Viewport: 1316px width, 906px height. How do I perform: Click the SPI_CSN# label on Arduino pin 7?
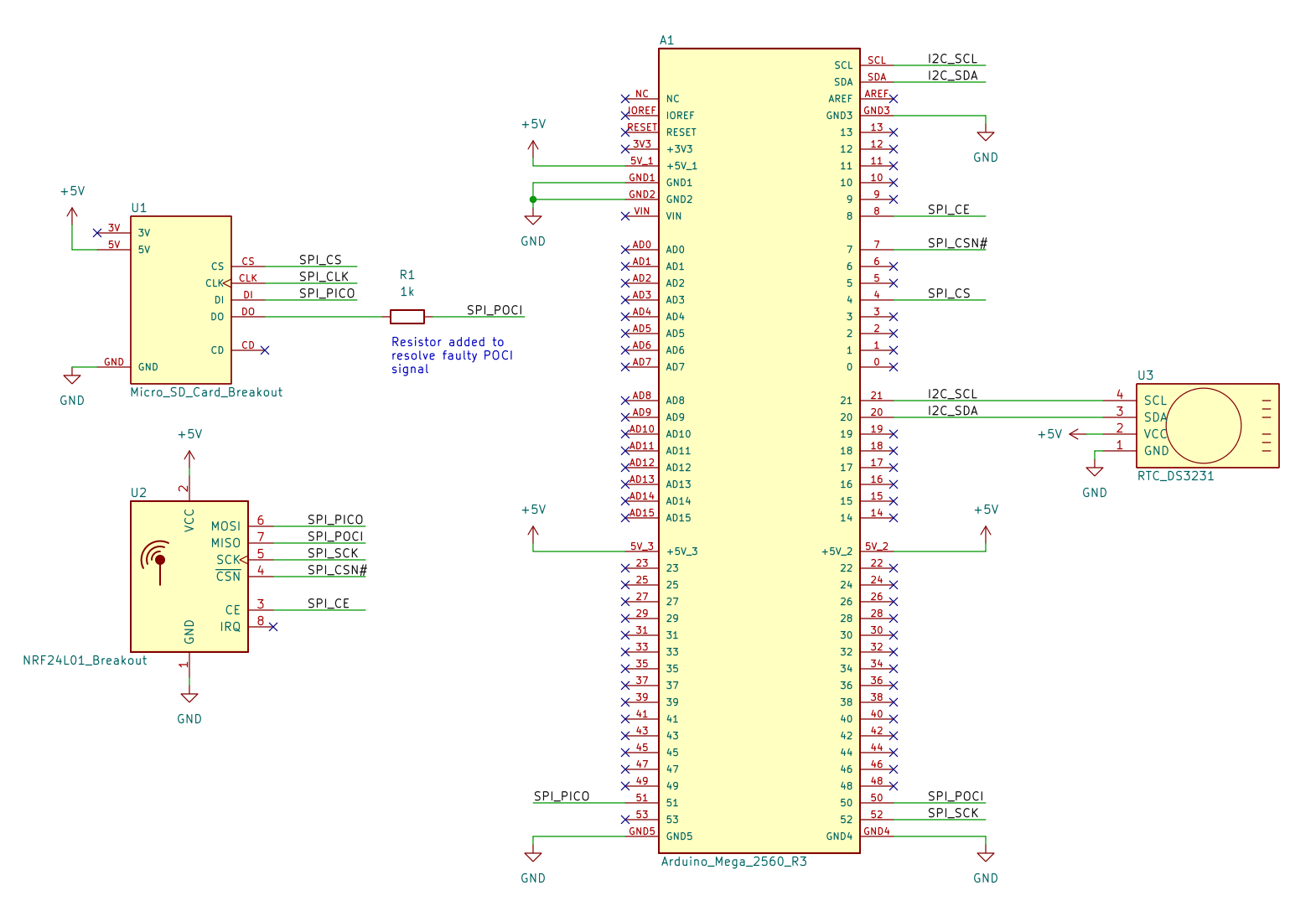(x=957, y=243)
